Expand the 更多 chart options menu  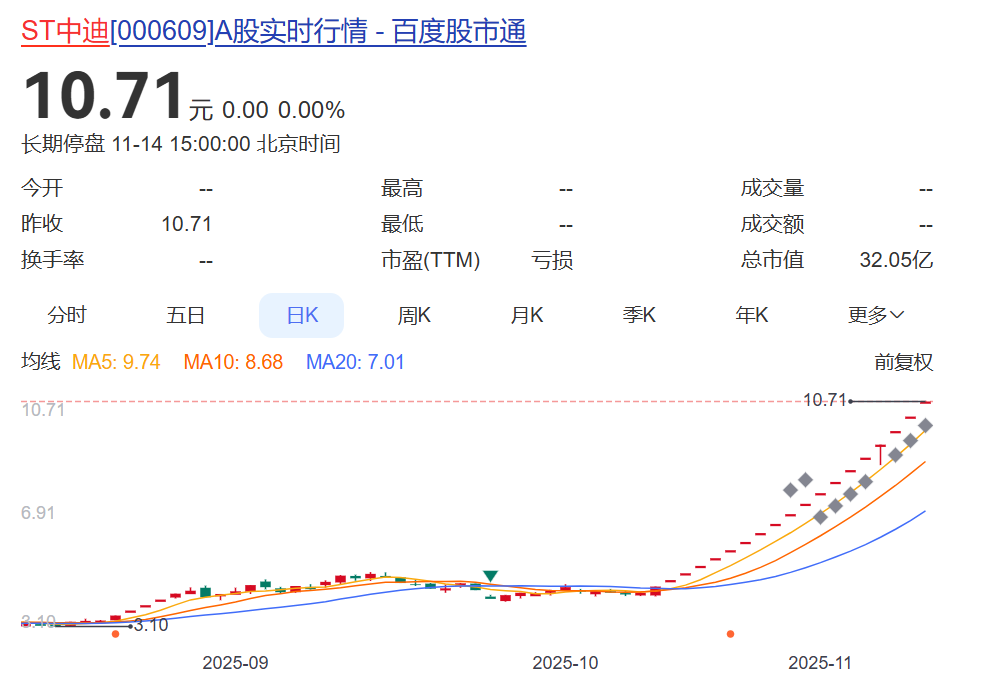(x=872, y=314)
